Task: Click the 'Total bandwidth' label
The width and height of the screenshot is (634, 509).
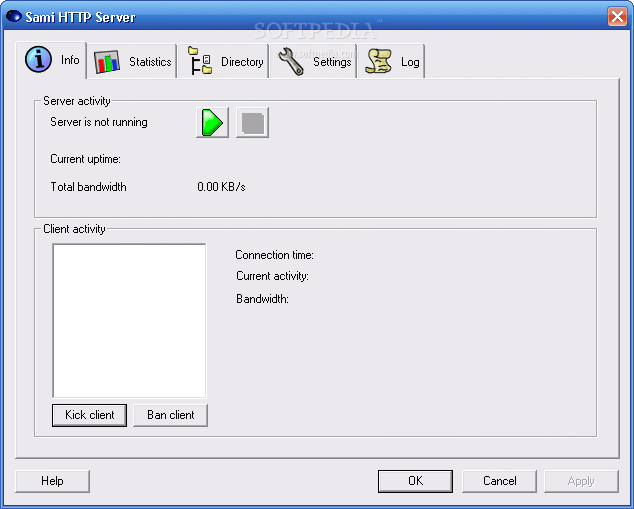Action: [x=88, y=187]
